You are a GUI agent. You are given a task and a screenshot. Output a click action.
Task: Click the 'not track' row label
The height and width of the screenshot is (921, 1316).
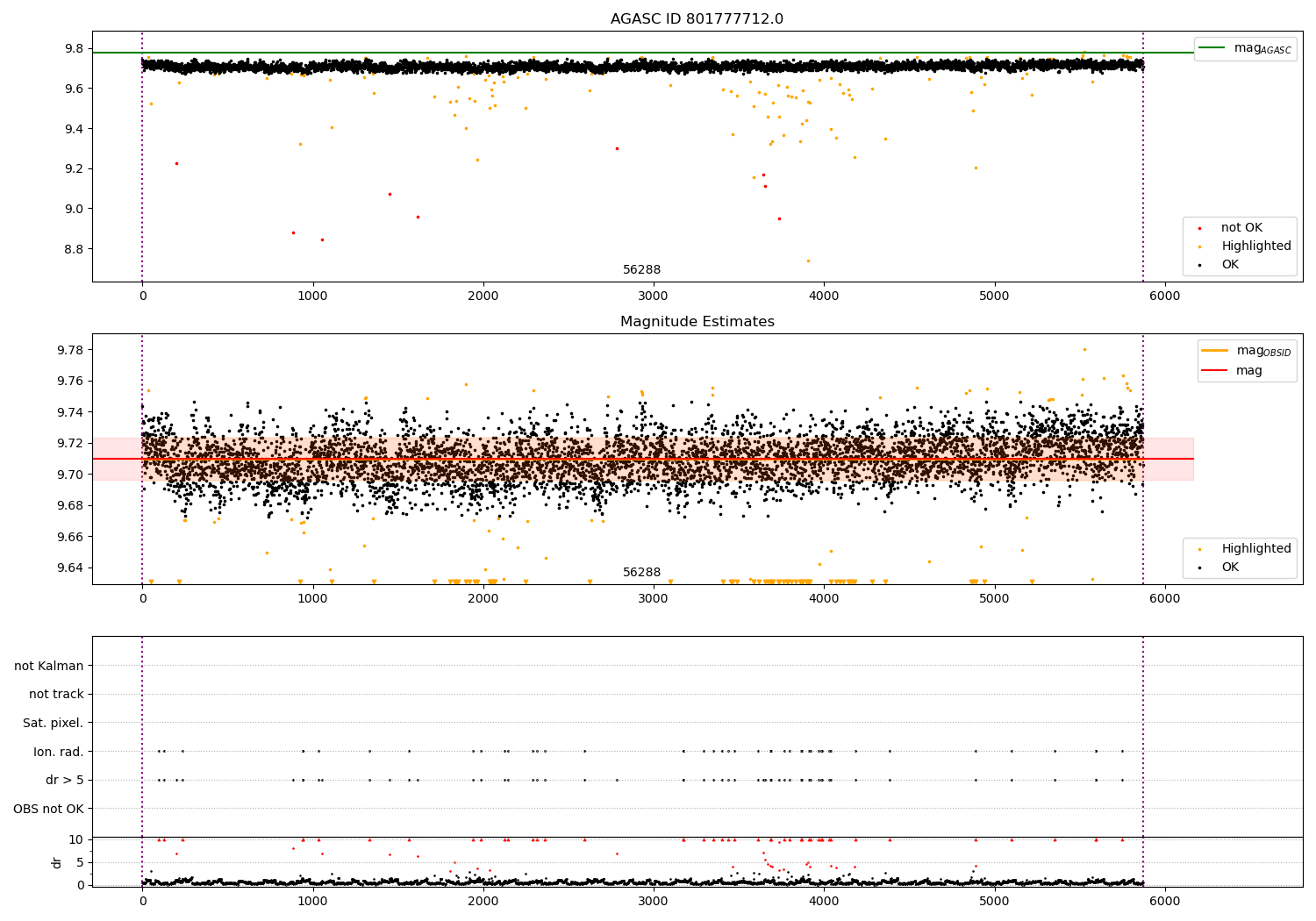pyautogui.click(x=56, y=695)
